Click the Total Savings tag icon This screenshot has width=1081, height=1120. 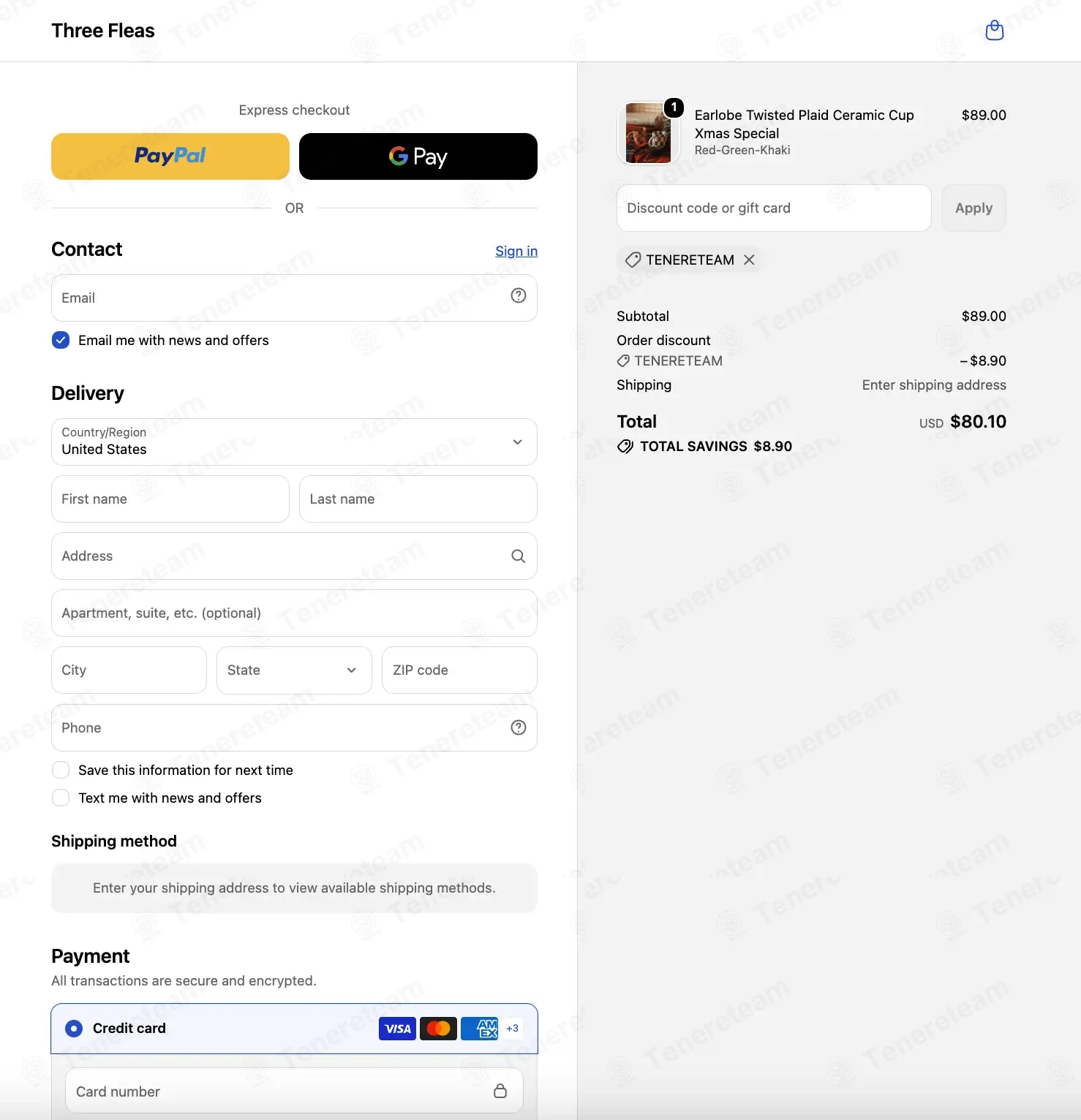[x=625, y=447]
